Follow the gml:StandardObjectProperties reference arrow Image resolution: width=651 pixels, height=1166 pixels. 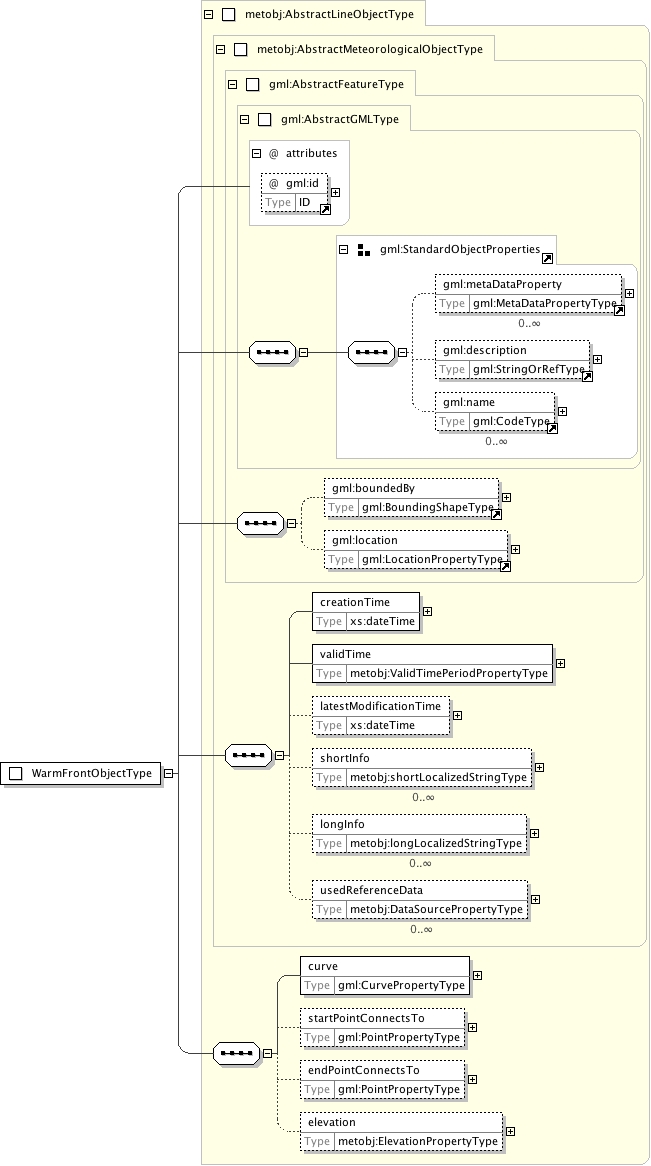point(547,258)
